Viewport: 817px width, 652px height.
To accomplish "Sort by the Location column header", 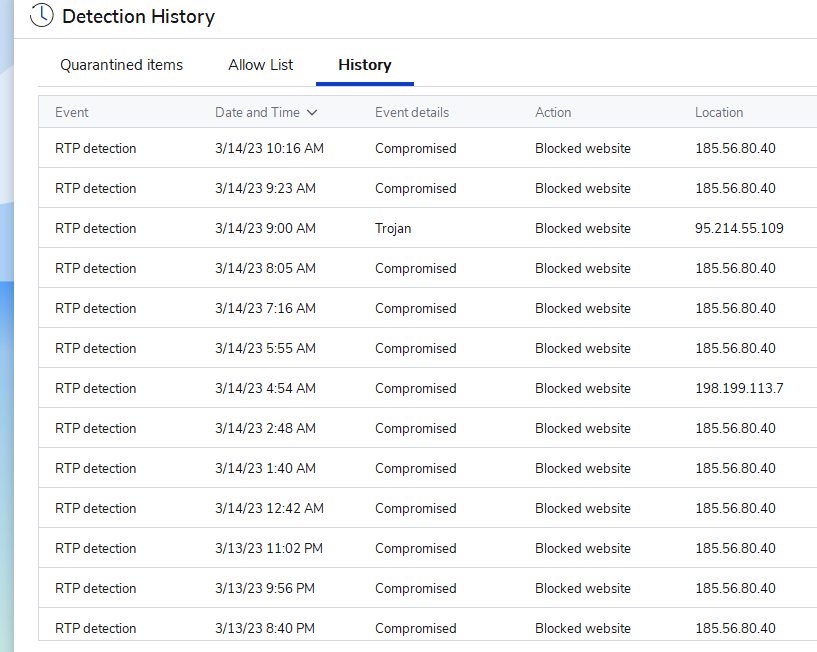I will tap(719, 112).
